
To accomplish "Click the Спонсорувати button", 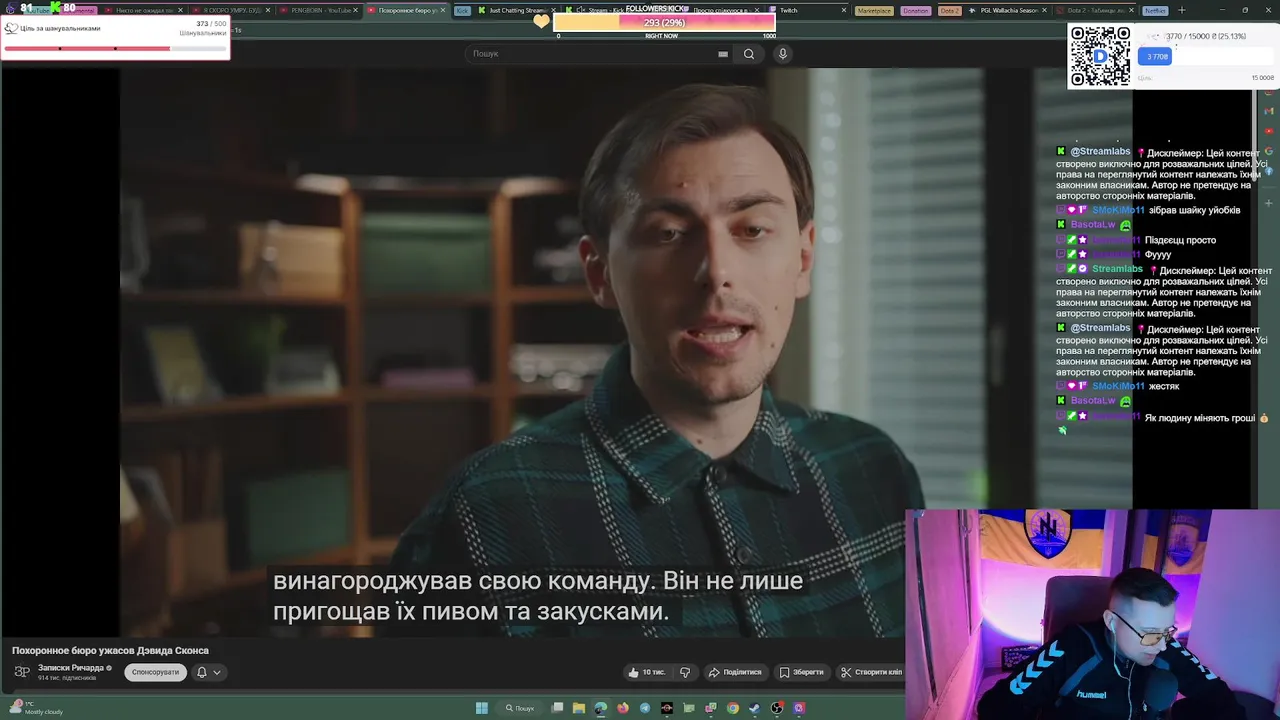I will [155, 672].
